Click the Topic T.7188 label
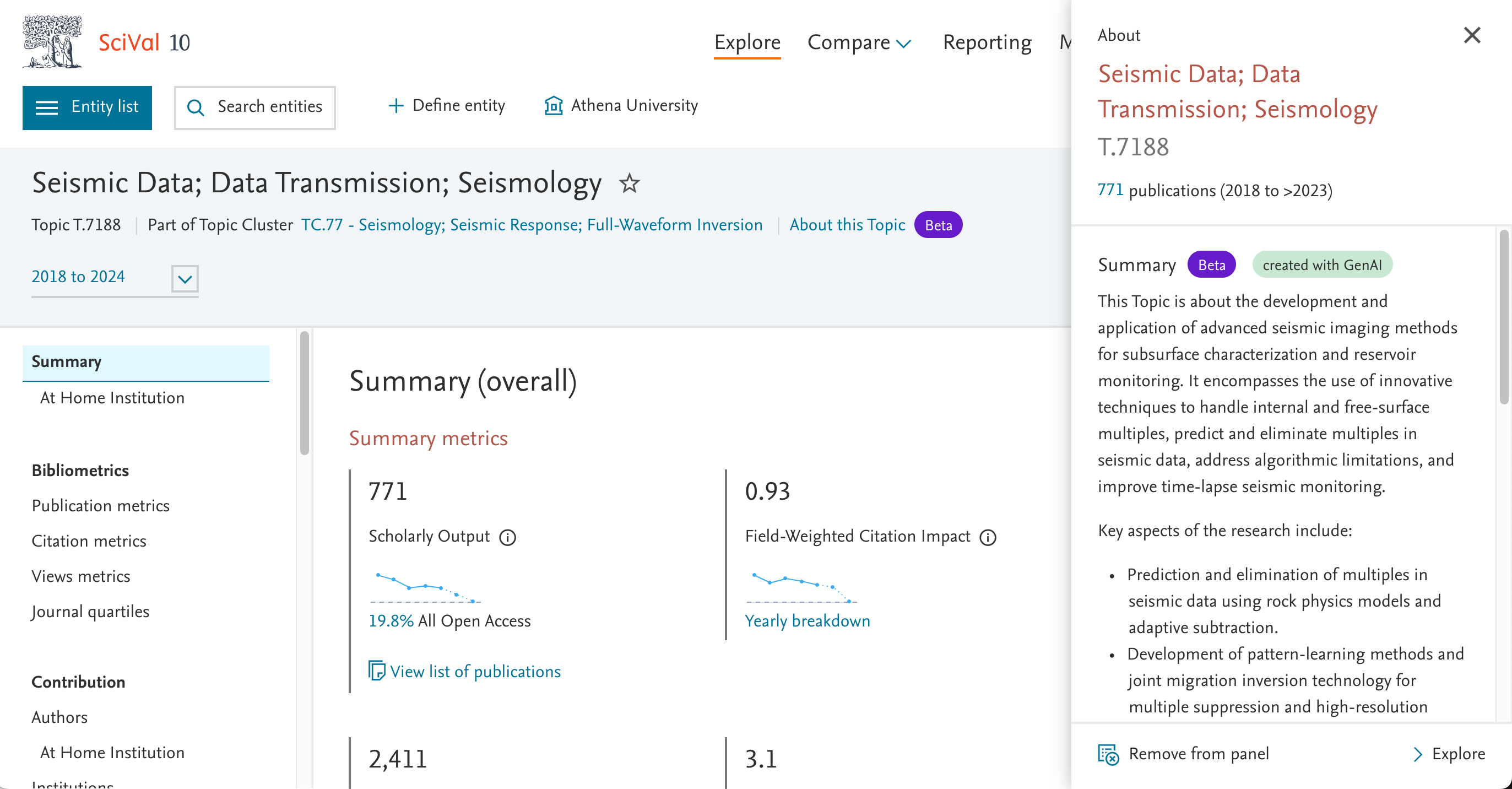This screenshot has height=789, width=1512. (x=75, y=225)
